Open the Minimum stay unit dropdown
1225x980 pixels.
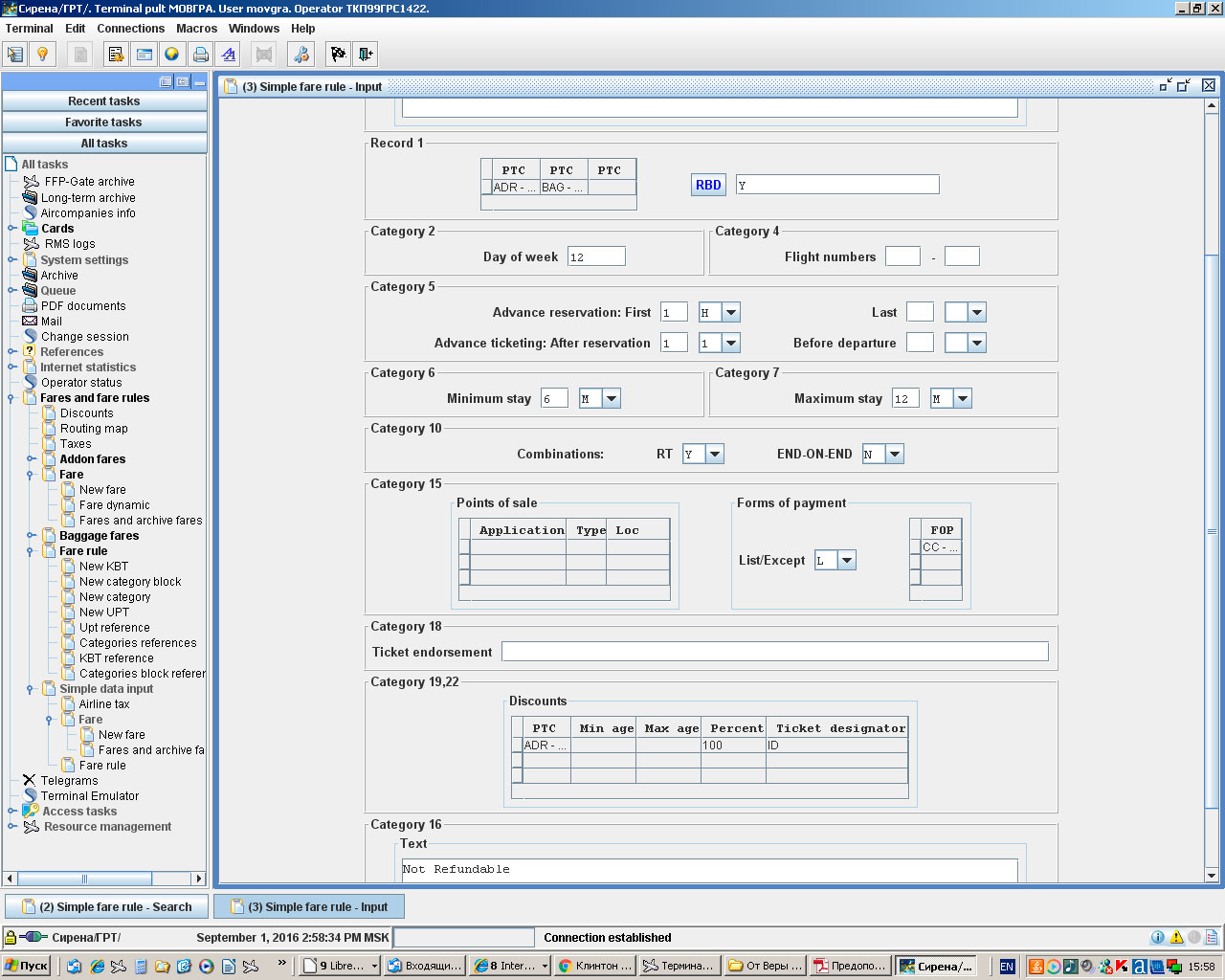point(612,399)
